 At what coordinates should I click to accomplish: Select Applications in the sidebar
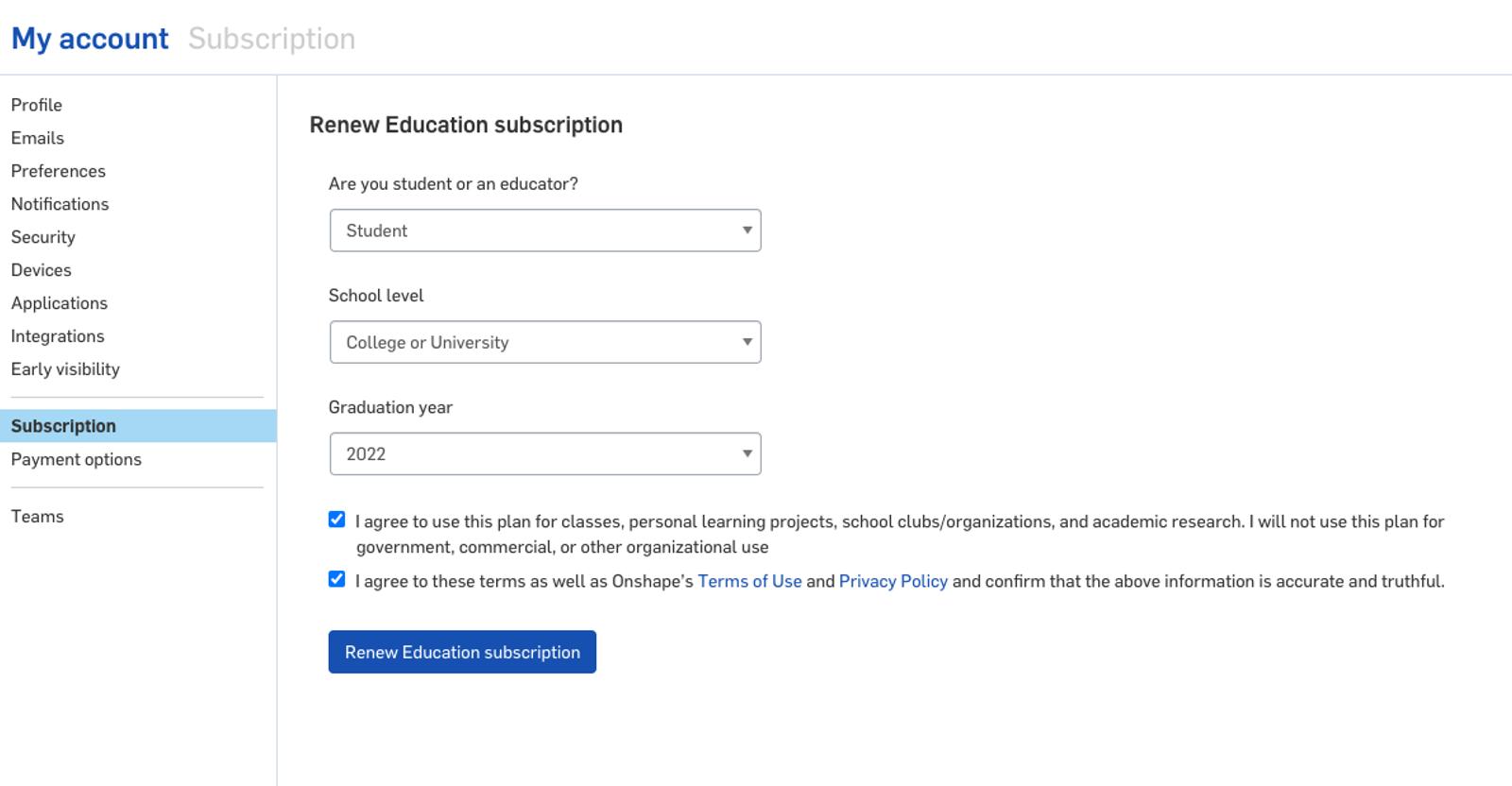(60, 303)
